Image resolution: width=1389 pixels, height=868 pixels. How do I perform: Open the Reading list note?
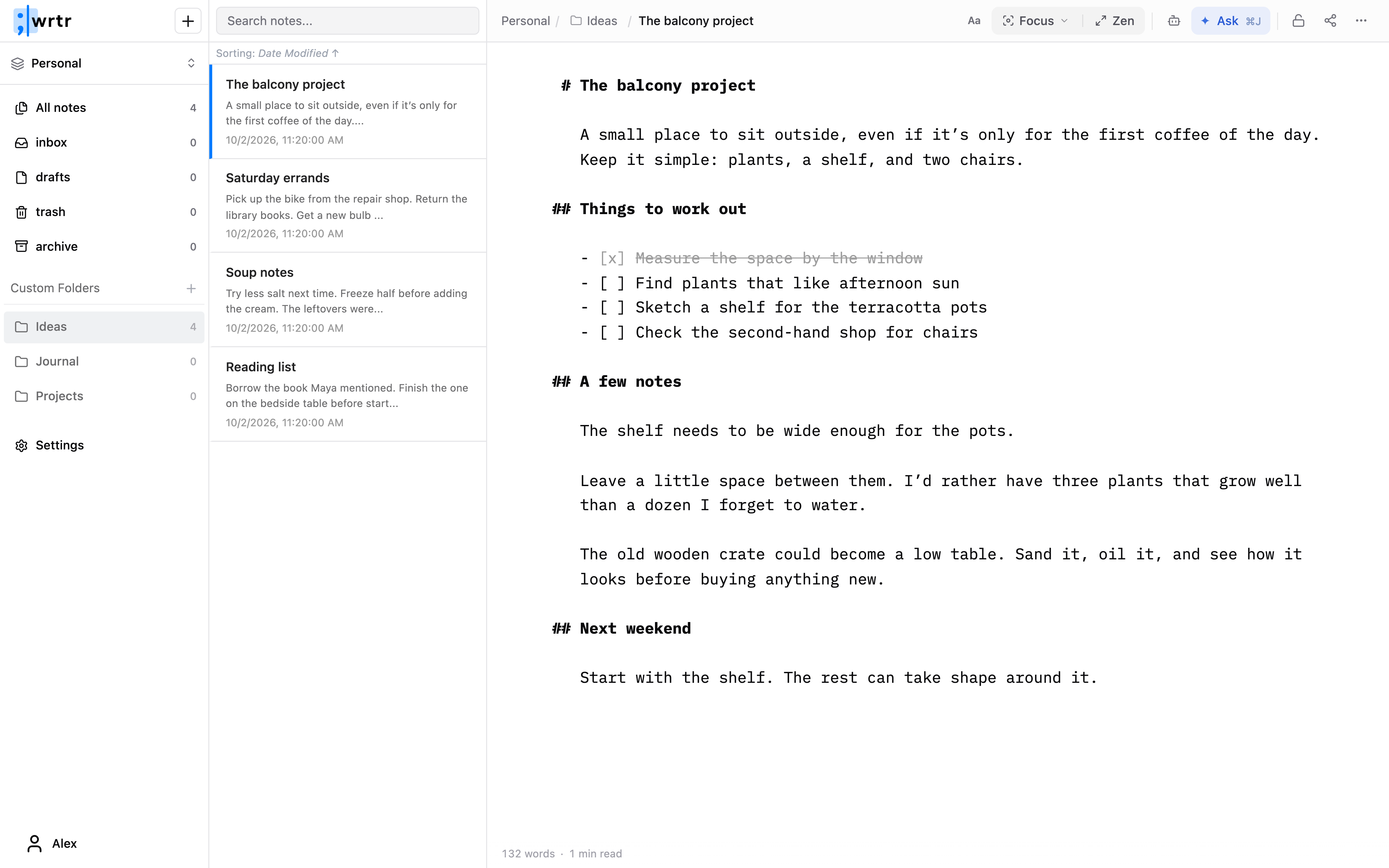click(x=349, y=394)
